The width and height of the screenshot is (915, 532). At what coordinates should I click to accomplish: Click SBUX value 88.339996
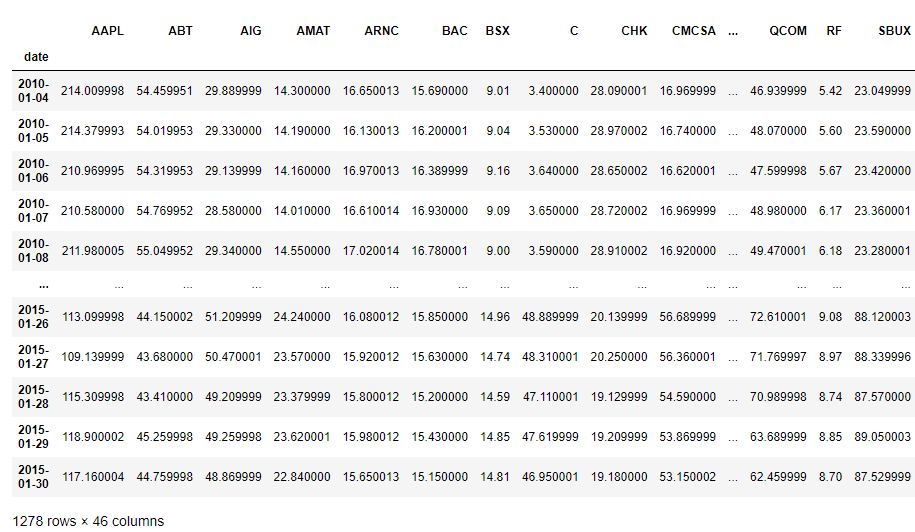(882, 357)
